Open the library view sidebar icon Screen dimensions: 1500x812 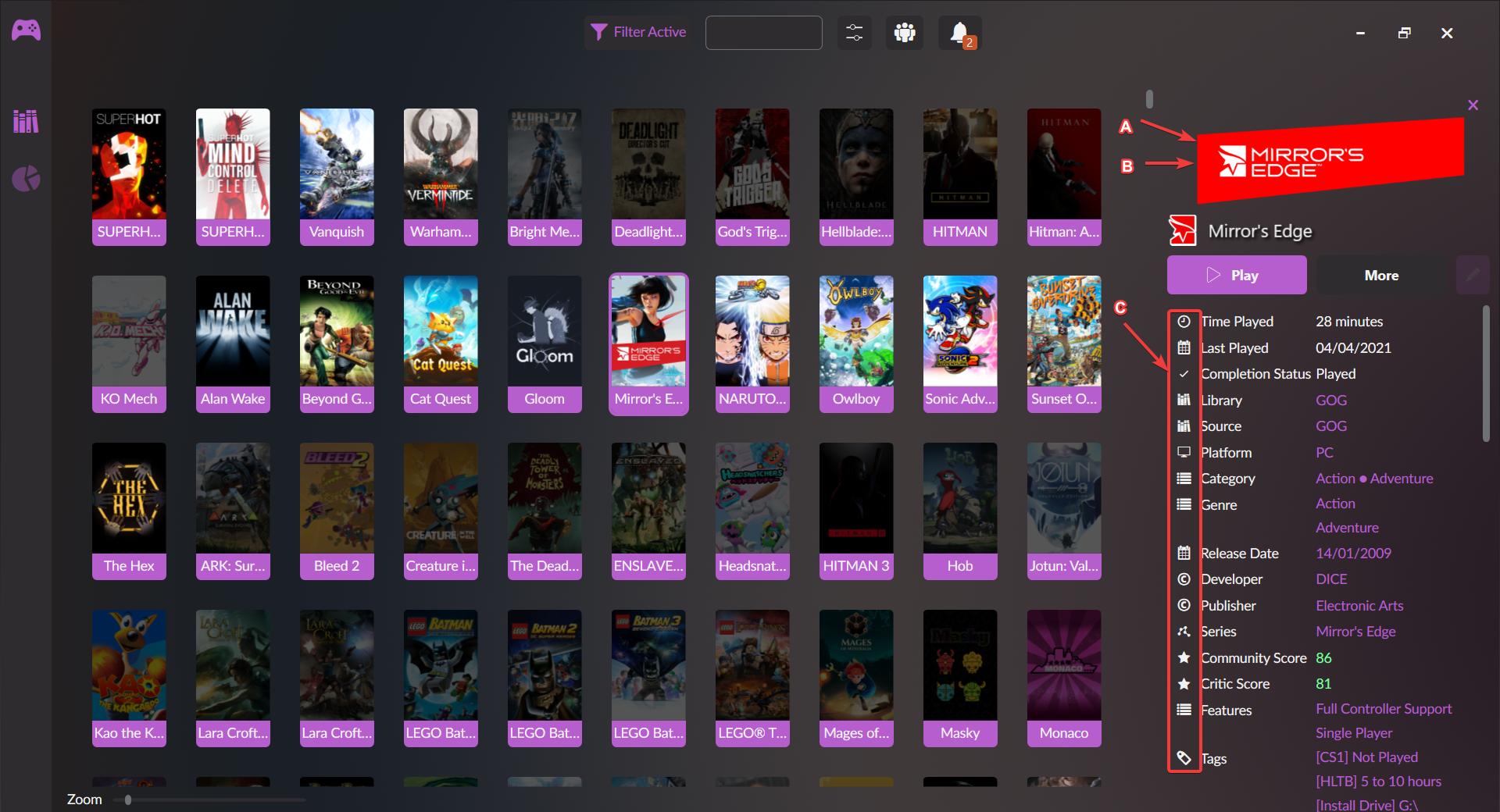click(x=26, y=121)
